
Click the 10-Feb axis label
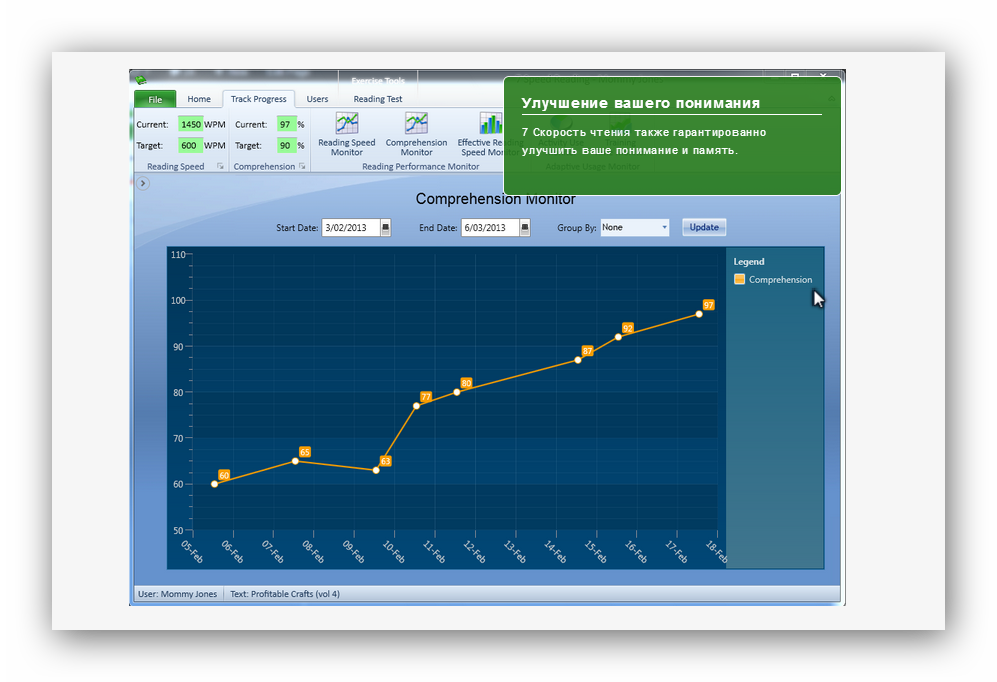(x=394, y=551)
